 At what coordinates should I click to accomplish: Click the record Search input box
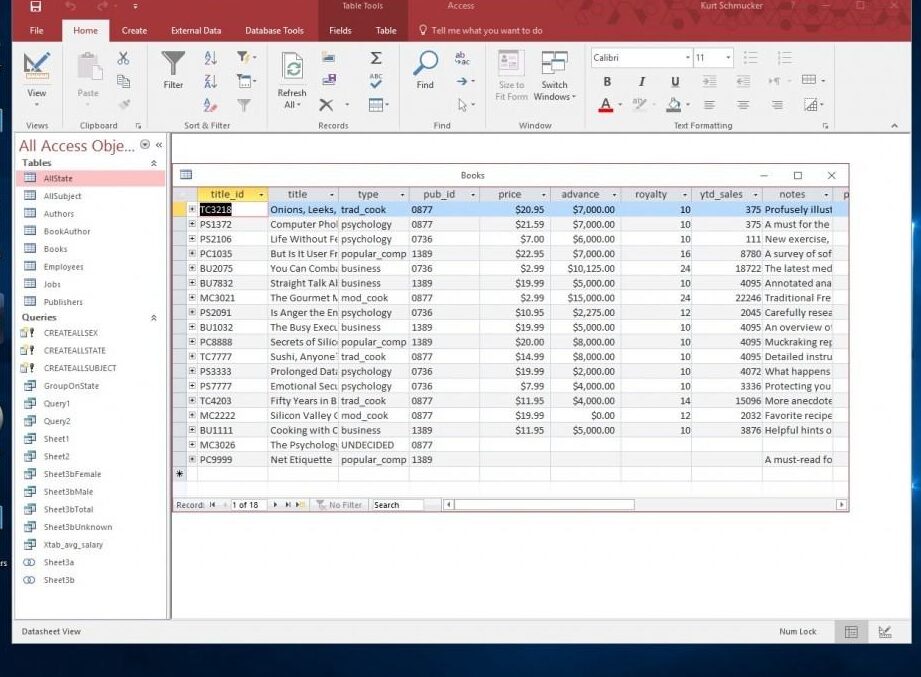pyautogui.click(x=404, y=505)
